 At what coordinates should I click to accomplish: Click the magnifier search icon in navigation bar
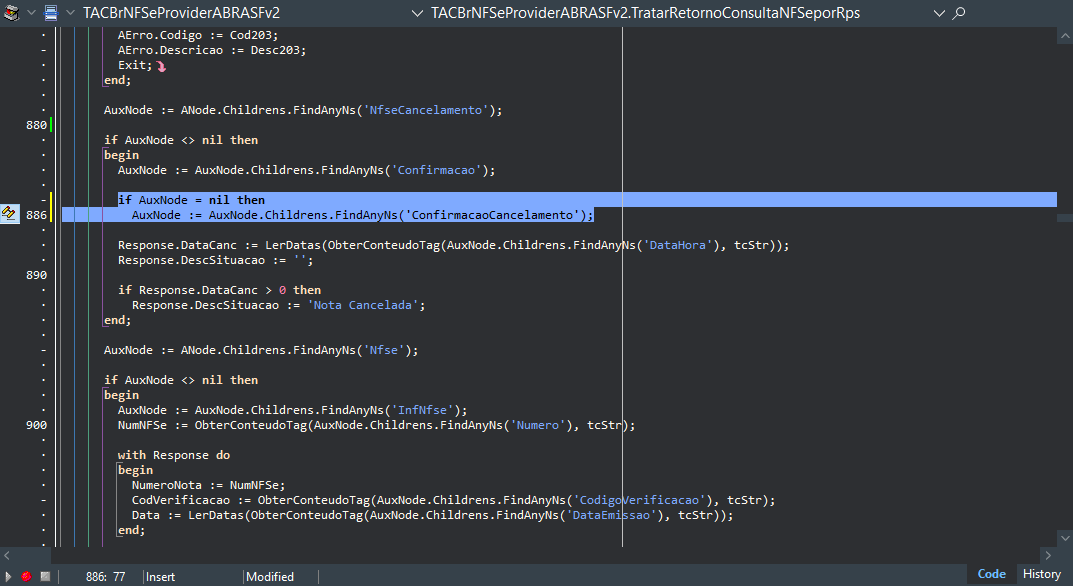[959, 12]
